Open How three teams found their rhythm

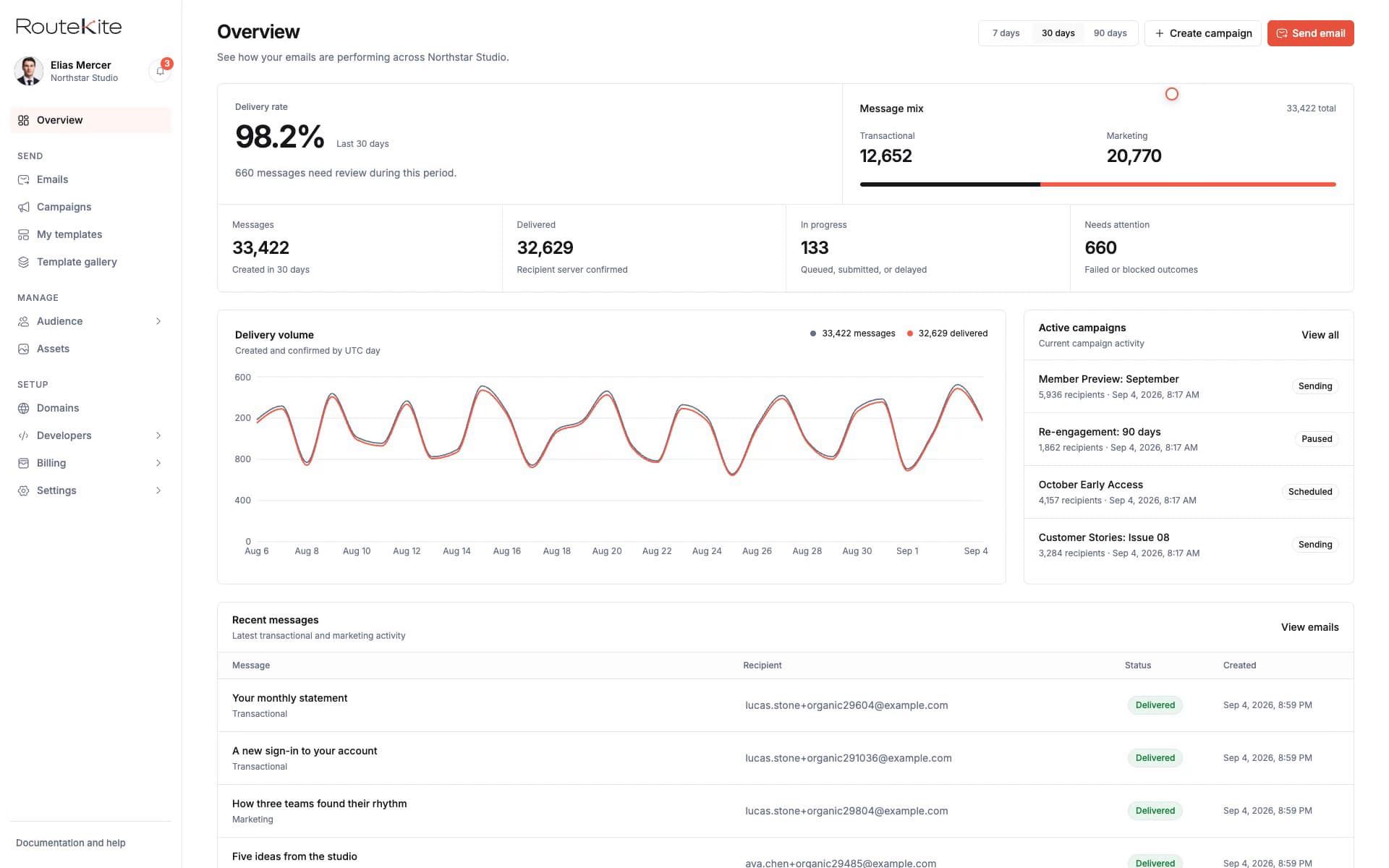coord(785,811)
